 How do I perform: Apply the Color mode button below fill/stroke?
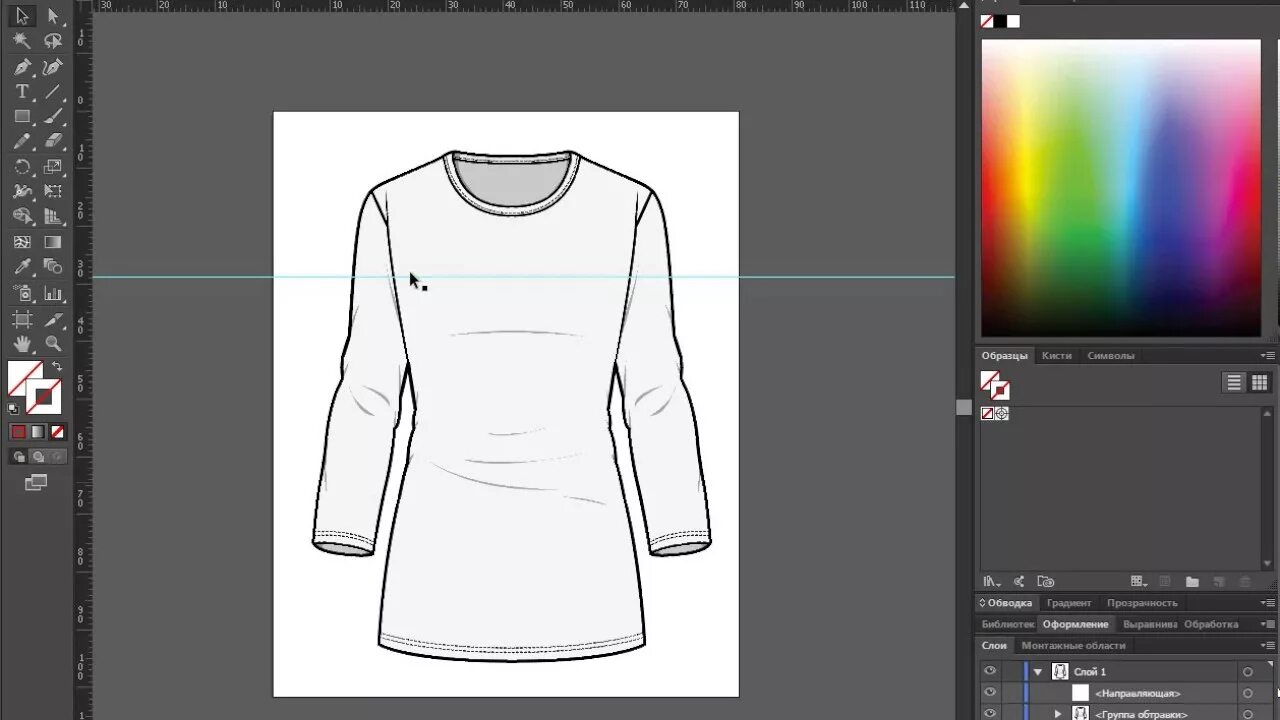pos(18,432)
